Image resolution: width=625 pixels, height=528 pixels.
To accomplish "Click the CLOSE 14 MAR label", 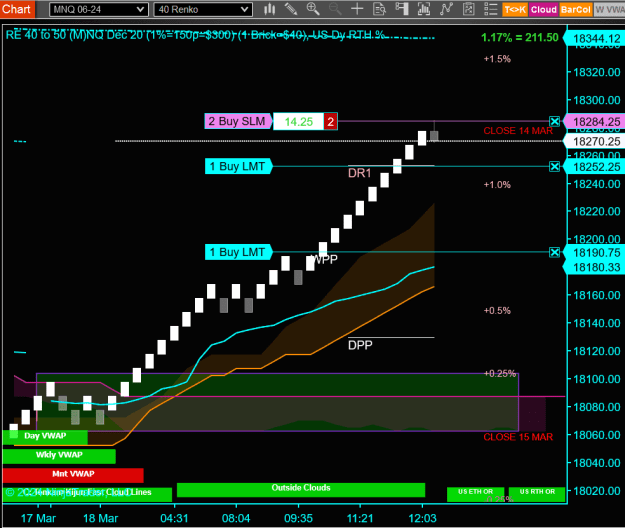I will pyautogui.click(x=518, y=131).
